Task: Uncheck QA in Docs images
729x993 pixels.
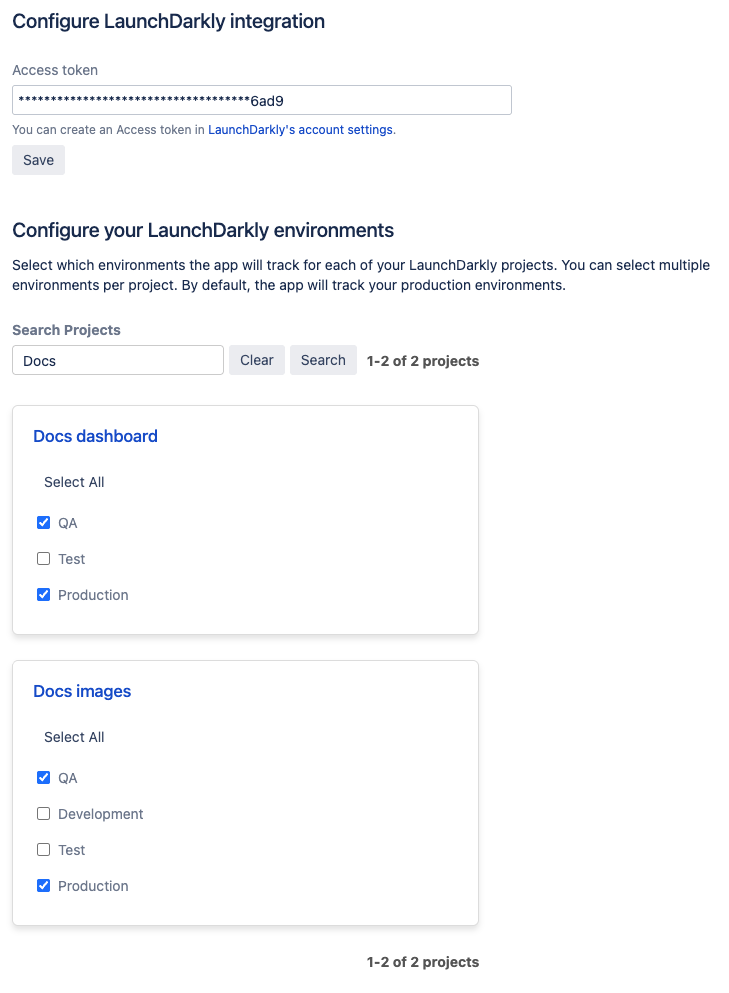Action: point(43,777)
